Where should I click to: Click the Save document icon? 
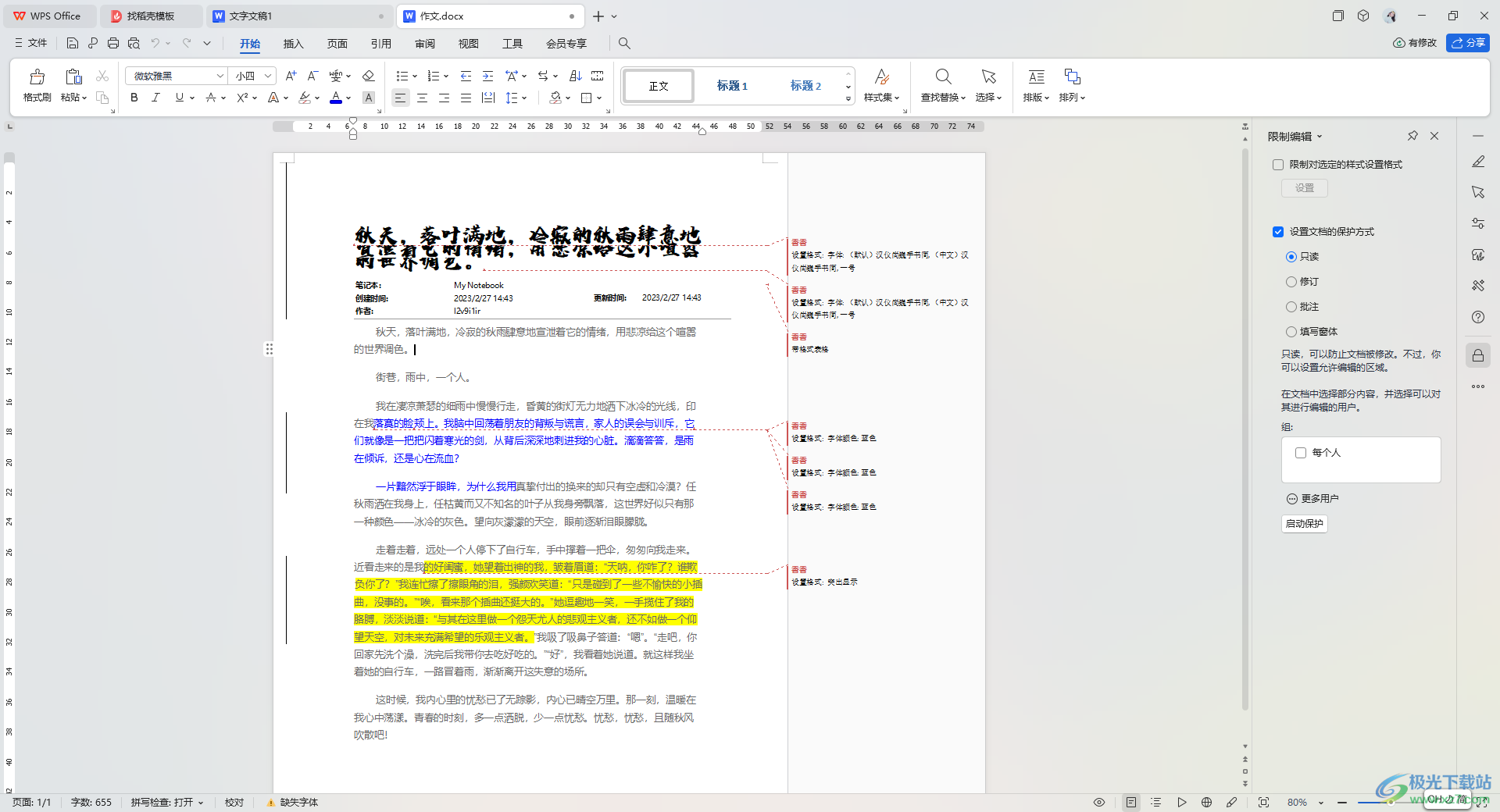[73, 43]
